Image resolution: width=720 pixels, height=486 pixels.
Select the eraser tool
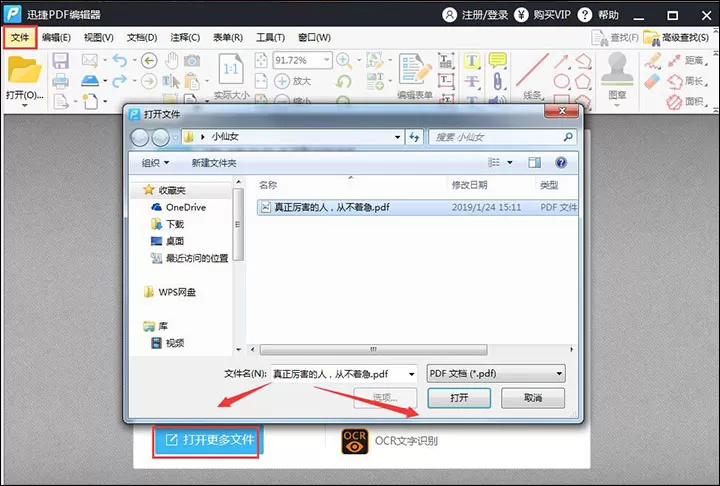tap(652, 81)
